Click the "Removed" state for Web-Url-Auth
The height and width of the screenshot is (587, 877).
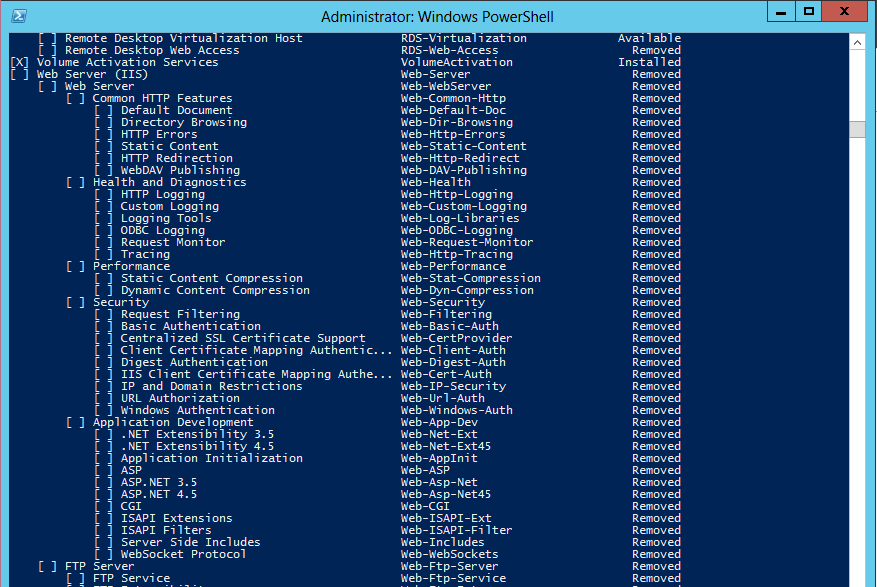tap(657, 399)
